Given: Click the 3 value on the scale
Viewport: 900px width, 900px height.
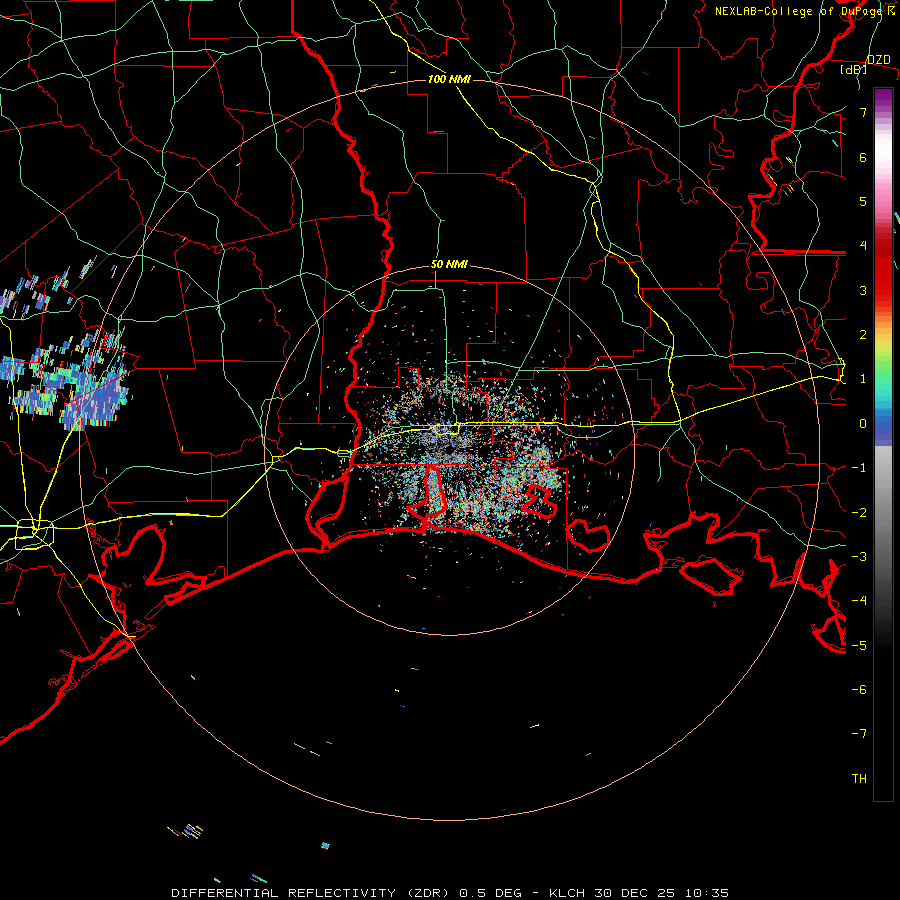Looking at the screenshot, I should pos(863,290).
